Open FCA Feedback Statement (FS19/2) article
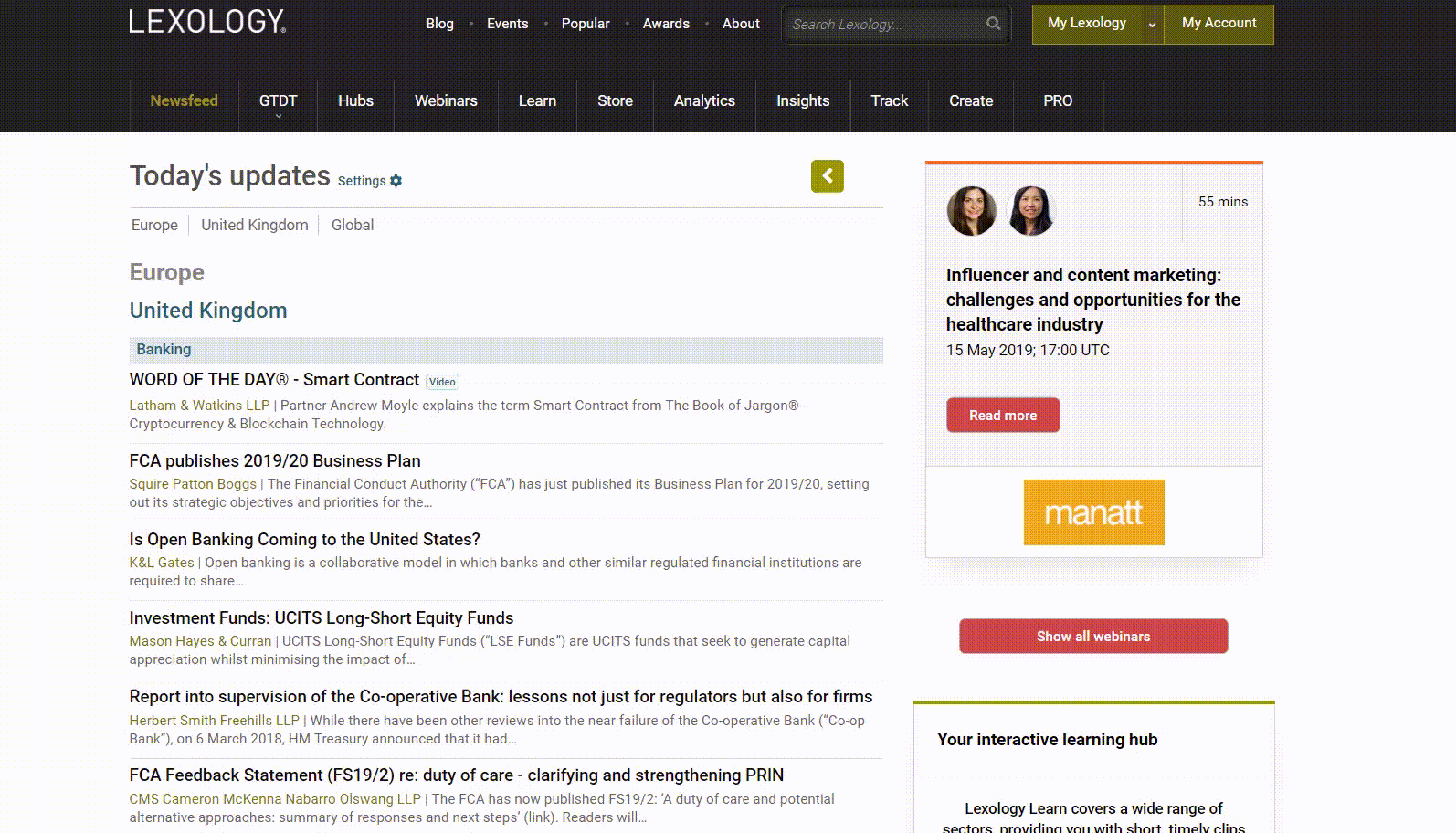 click(x=457, y=775)
